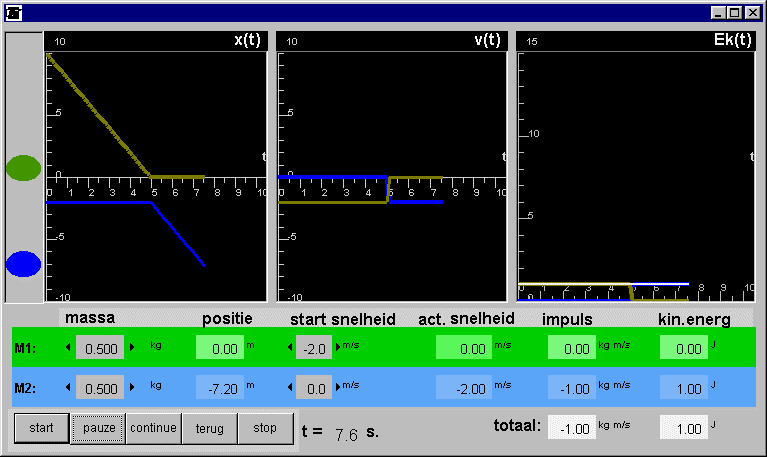
Task: Decrease M2 mass with left arrow
Action: point(68,387)
